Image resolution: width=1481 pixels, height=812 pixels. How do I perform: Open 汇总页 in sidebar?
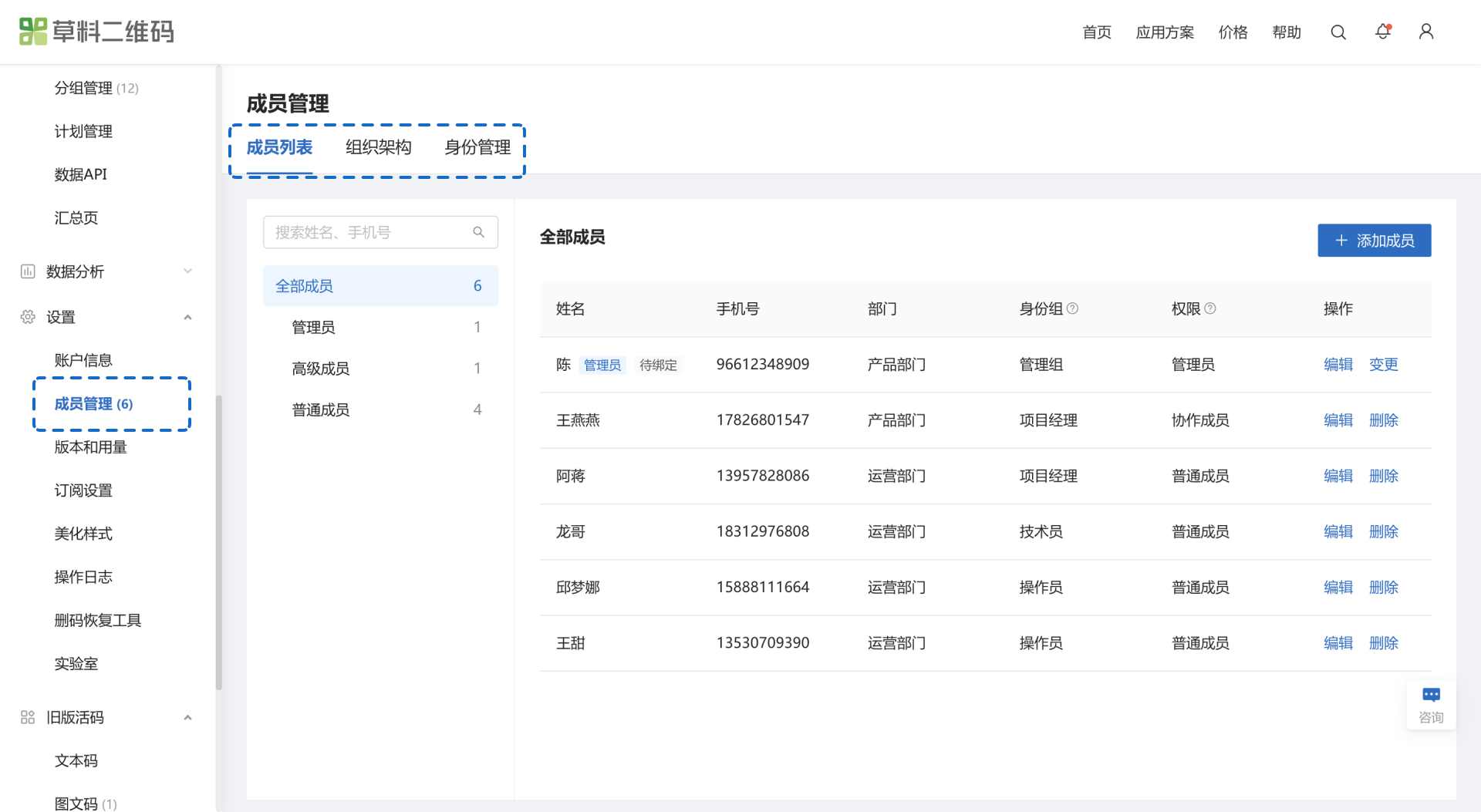point(76,217)
